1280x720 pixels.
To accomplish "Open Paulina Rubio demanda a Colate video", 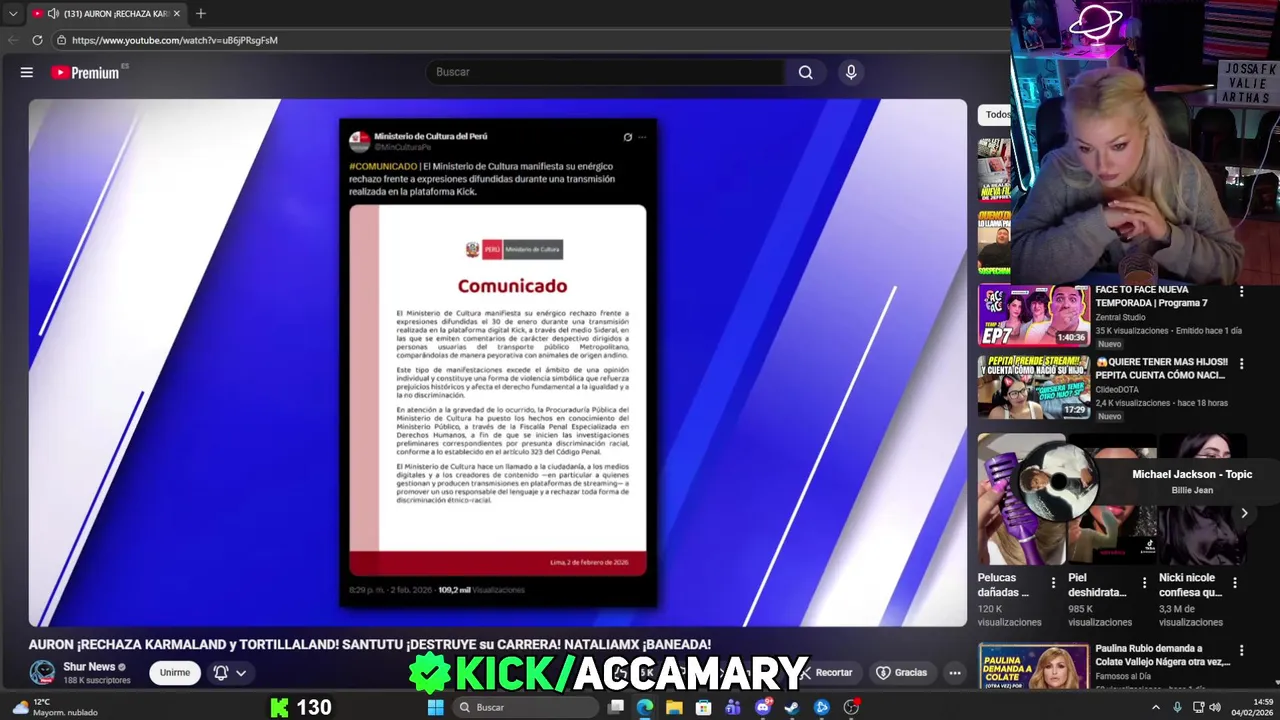I will (1162, 655).
